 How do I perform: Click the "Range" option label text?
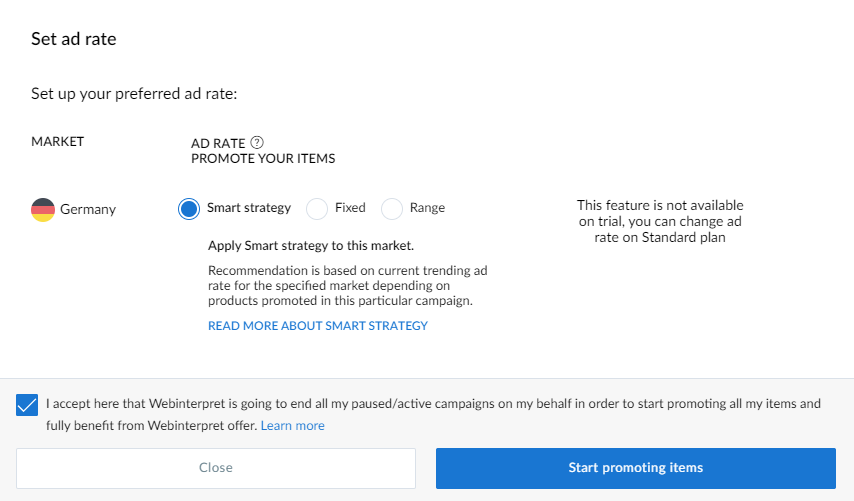(x=428, y=208)
